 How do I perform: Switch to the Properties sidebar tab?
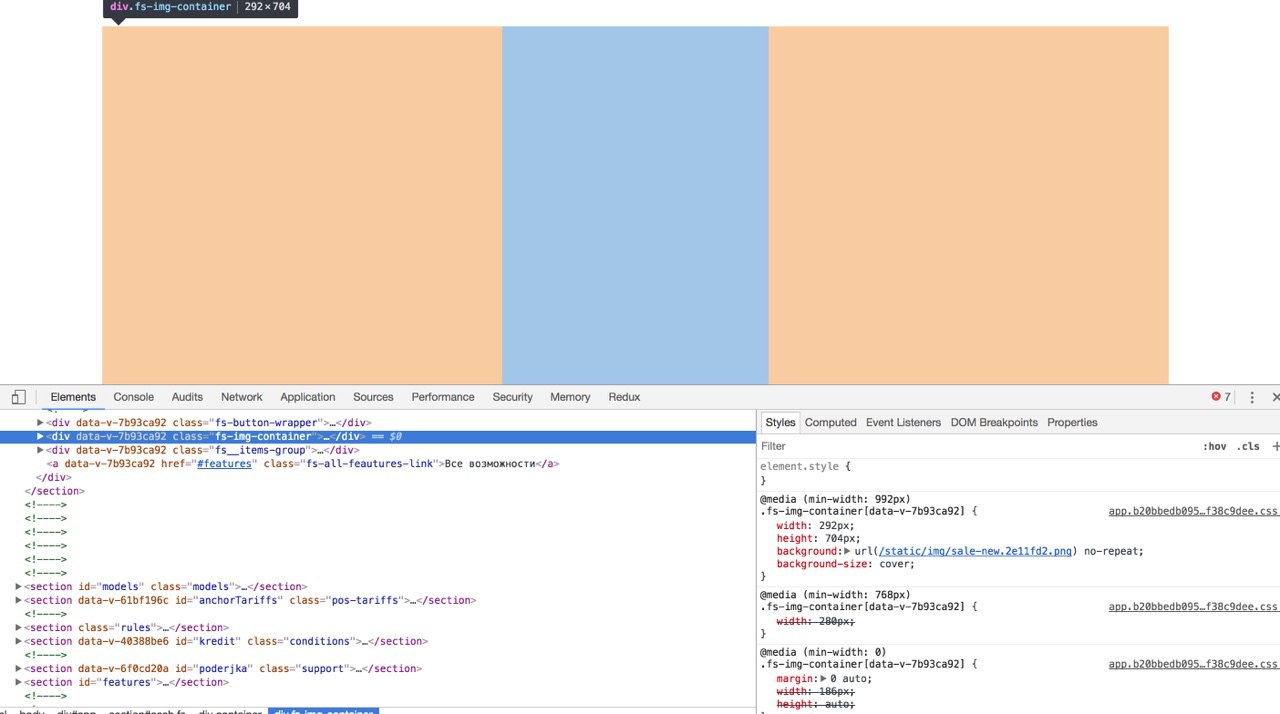(1072, 423)
